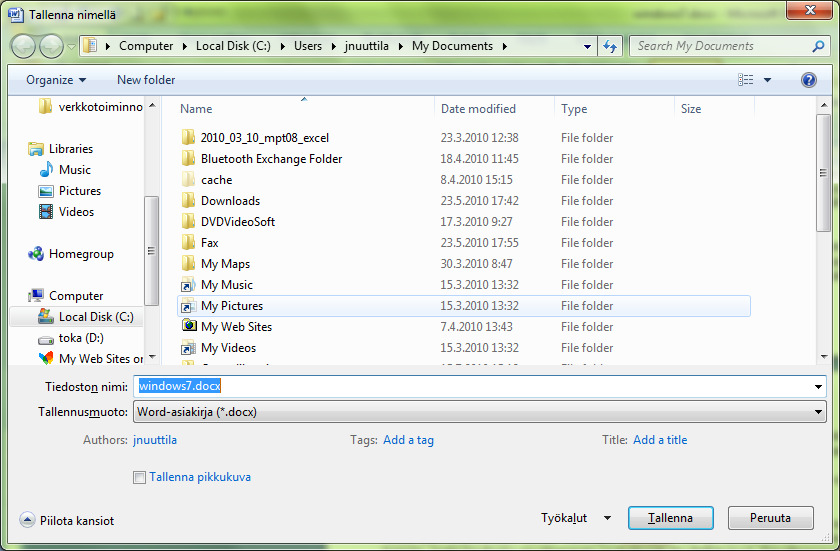The image size is (840, 551).
Task: Go to jnuuttila in the address path
Action: coord(366,46)
